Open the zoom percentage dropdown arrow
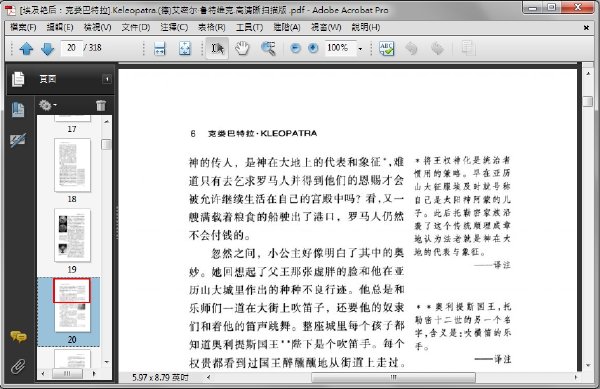This screenshot has height=389, width=600. (360, 49)
